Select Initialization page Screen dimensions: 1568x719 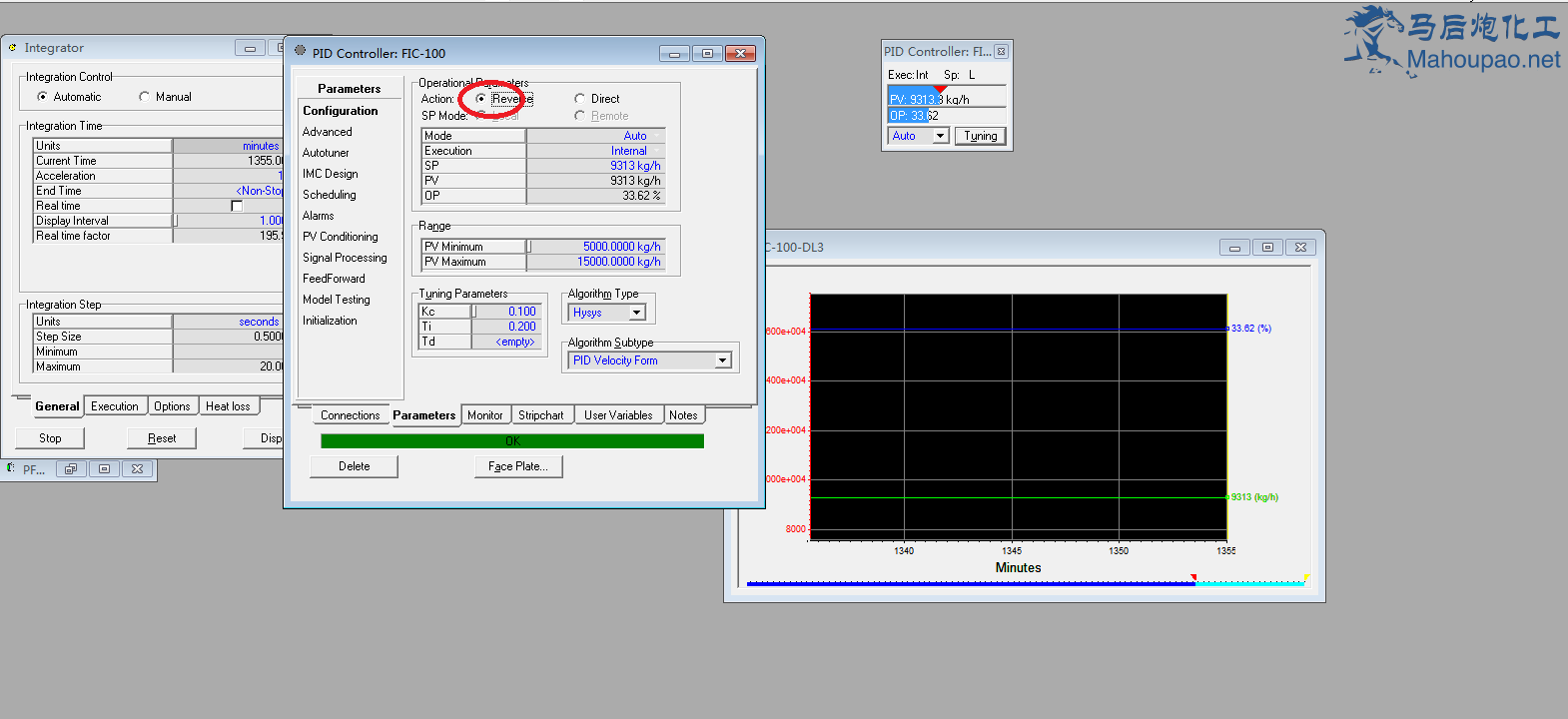330,321
